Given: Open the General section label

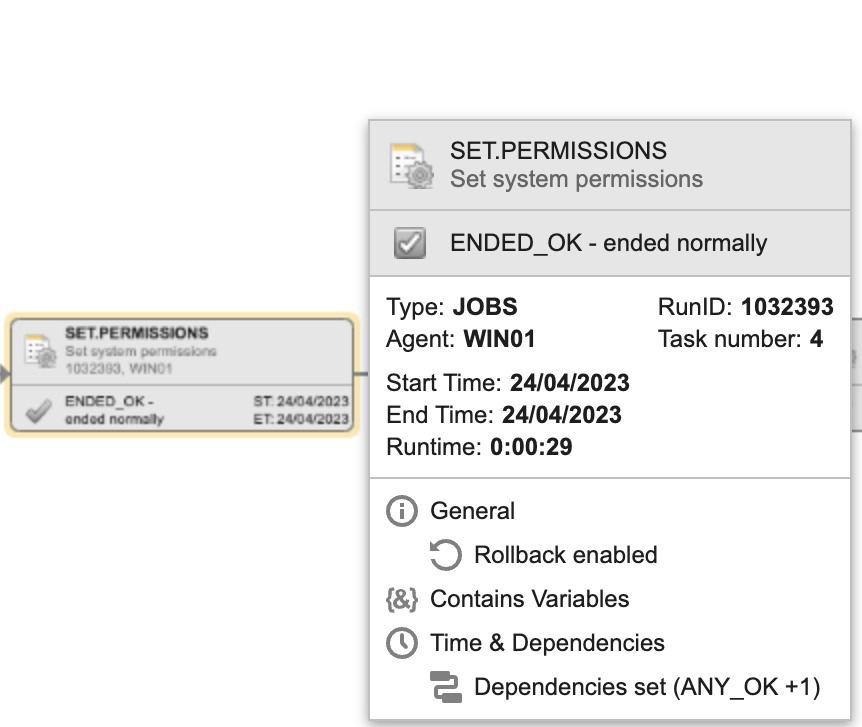Looking at the screenshot, I should tap(473, 511).
